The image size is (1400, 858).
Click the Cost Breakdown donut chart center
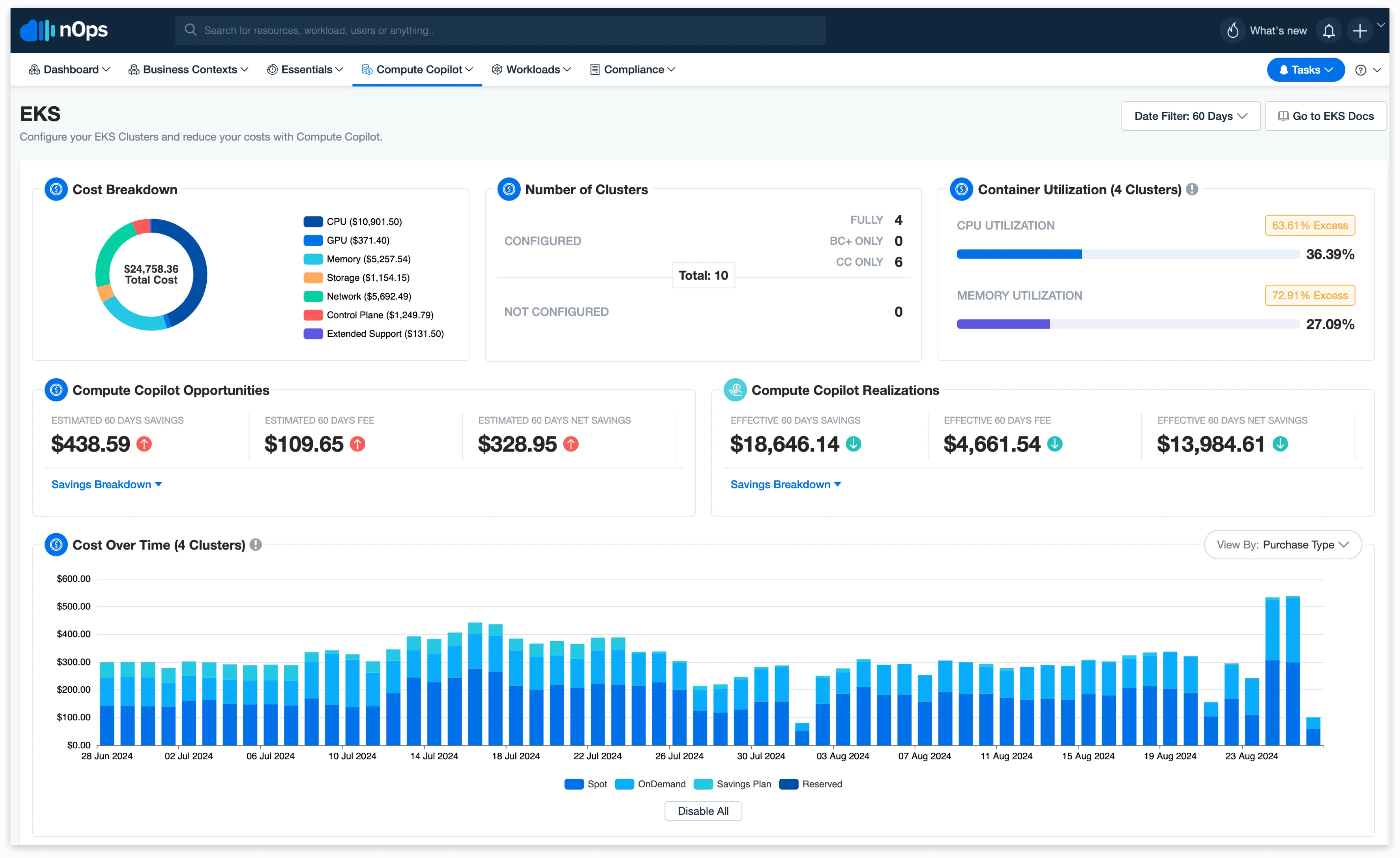pyautogui.click(x=151, y=275)
